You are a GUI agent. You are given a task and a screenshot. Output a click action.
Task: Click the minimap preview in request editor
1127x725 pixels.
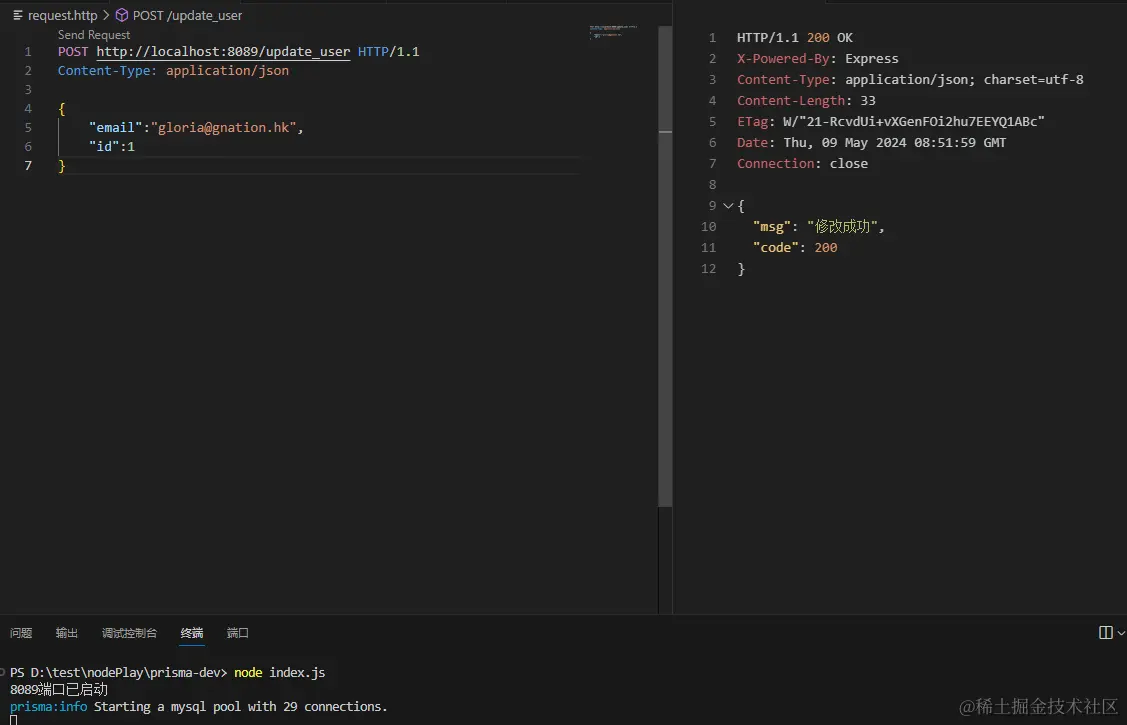(x=612, y=31)
